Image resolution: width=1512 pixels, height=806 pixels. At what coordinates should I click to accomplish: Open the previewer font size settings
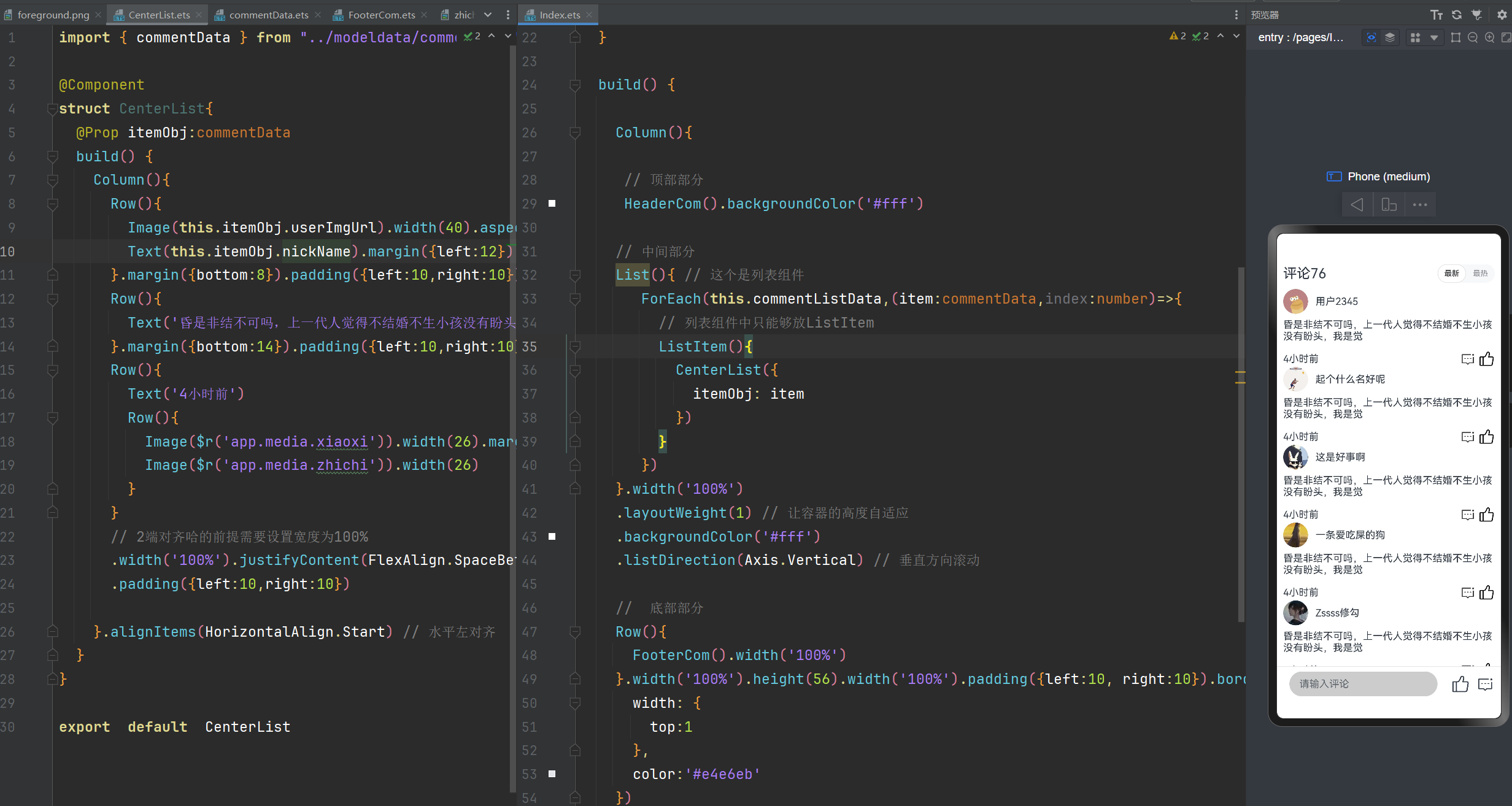point(1437,15)
